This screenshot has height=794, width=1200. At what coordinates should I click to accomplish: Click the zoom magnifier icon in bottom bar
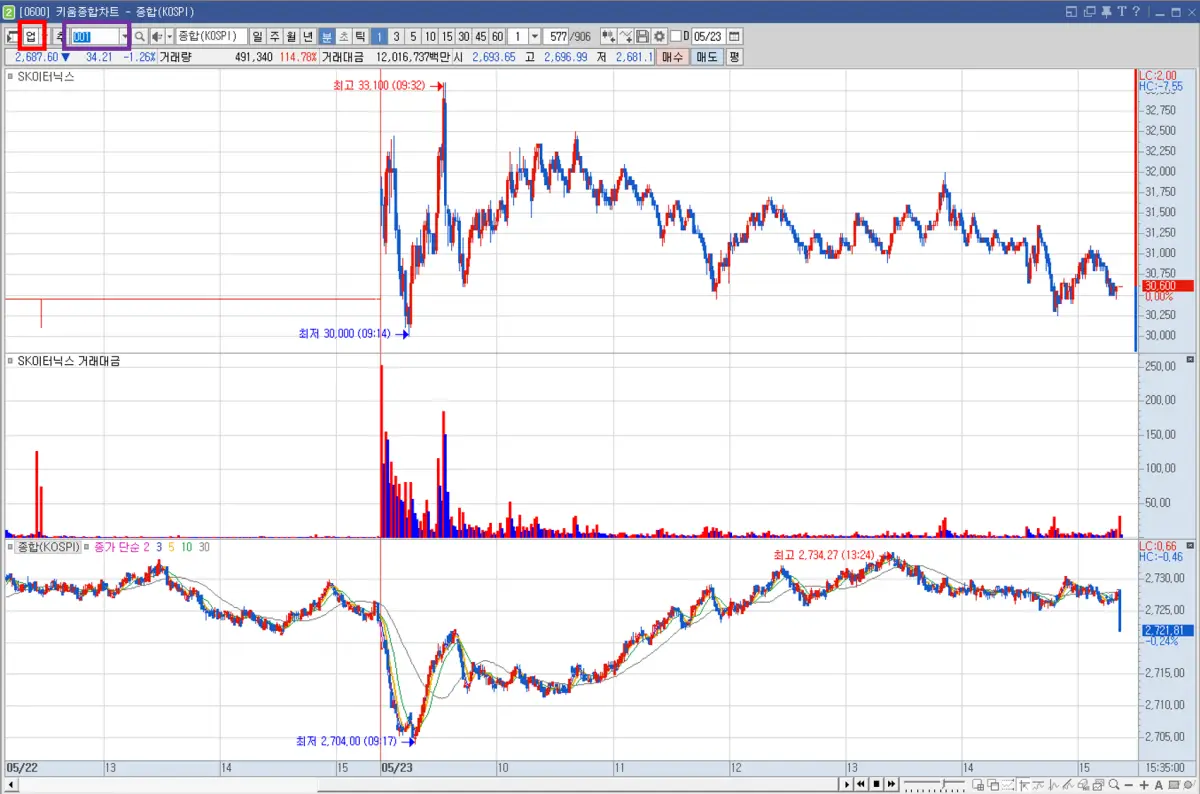tap(1113, 784)
